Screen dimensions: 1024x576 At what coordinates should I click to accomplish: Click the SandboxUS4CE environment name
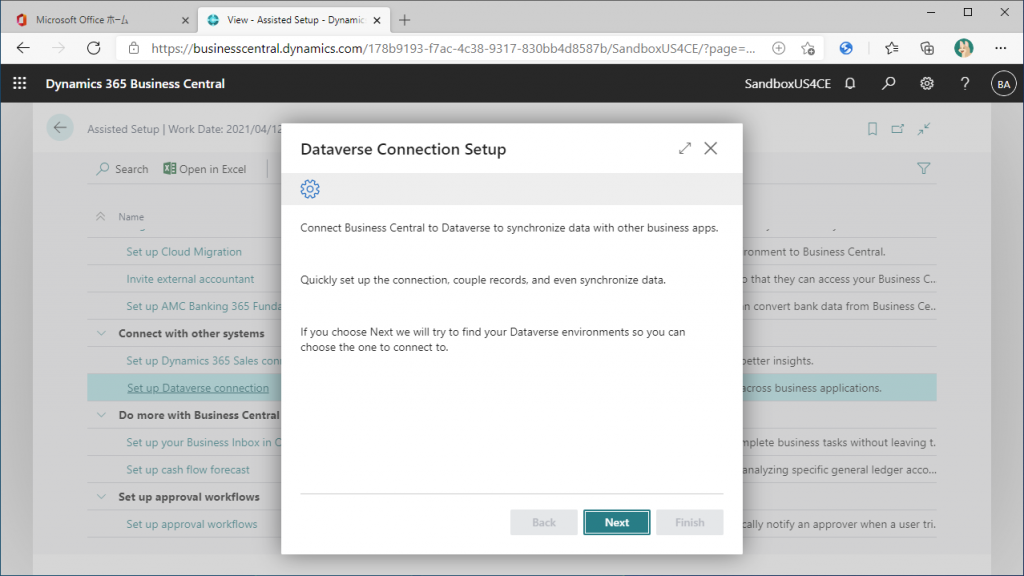click(788, 84)
